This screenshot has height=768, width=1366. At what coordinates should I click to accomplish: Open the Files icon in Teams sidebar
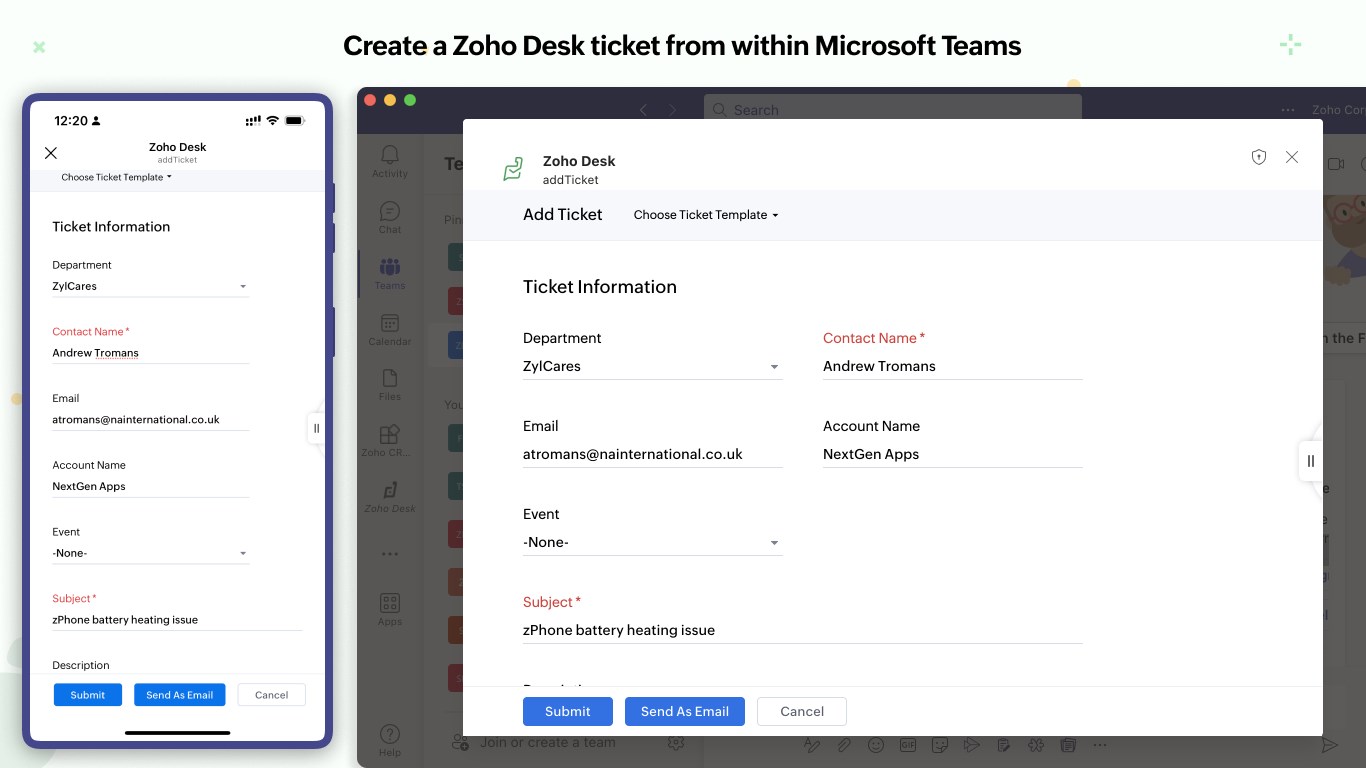(390, 382)
